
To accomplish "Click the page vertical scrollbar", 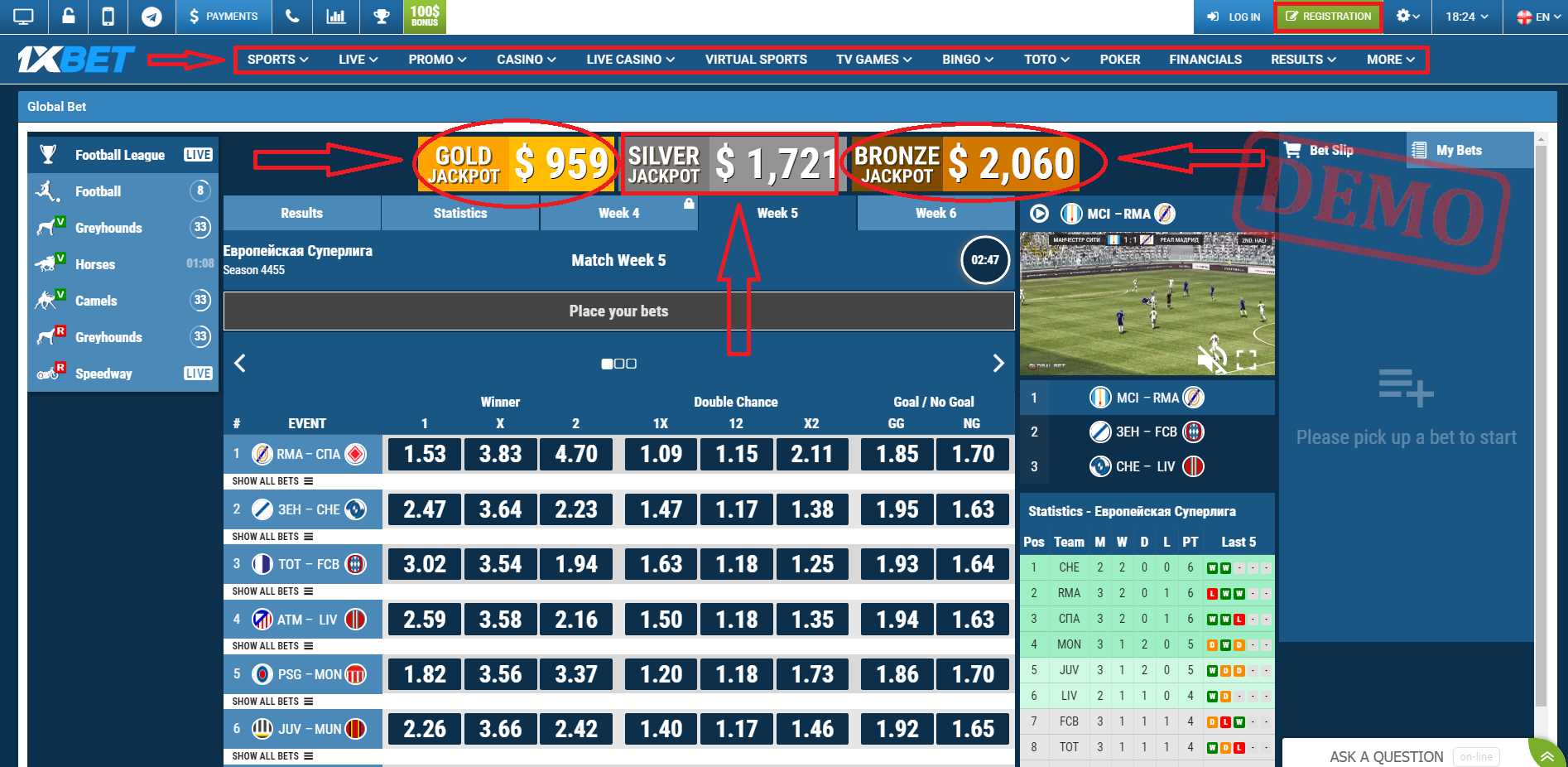I will click(1541, 427).
